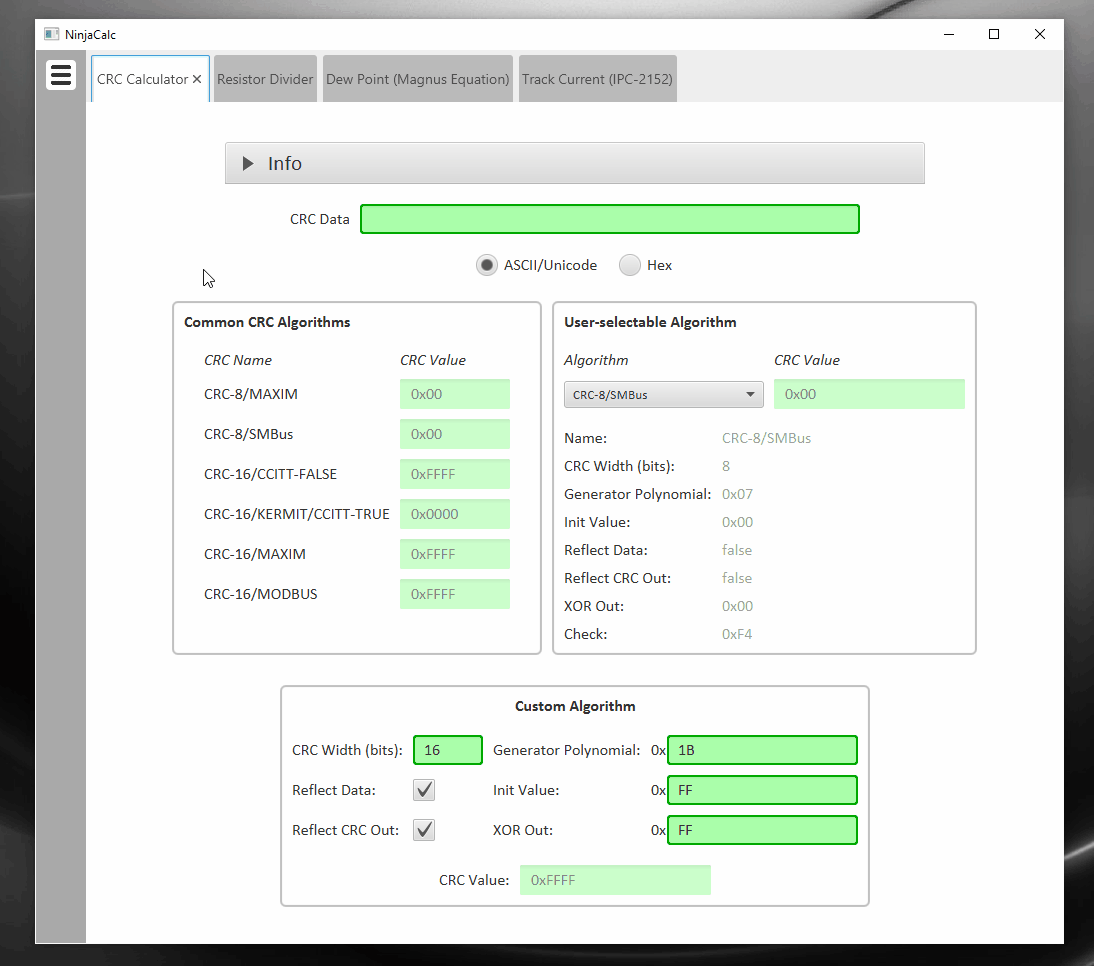Select the Track Current (IPC-2152) tab
Screen dimensions: 1094x966
[x=597, y=78]
